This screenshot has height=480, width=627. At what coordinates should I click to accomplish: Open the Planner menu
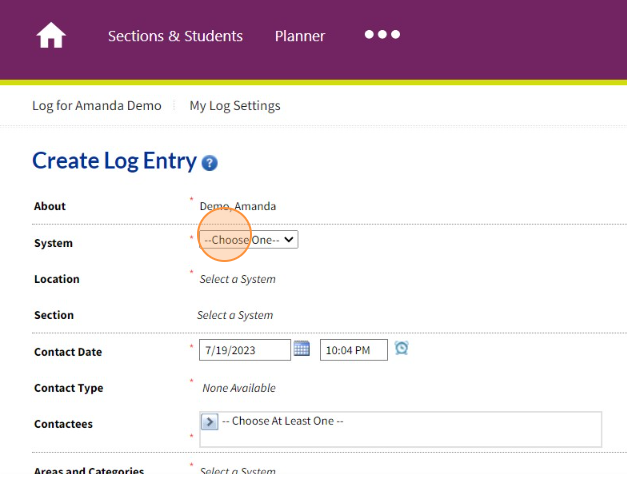point(300,36)
